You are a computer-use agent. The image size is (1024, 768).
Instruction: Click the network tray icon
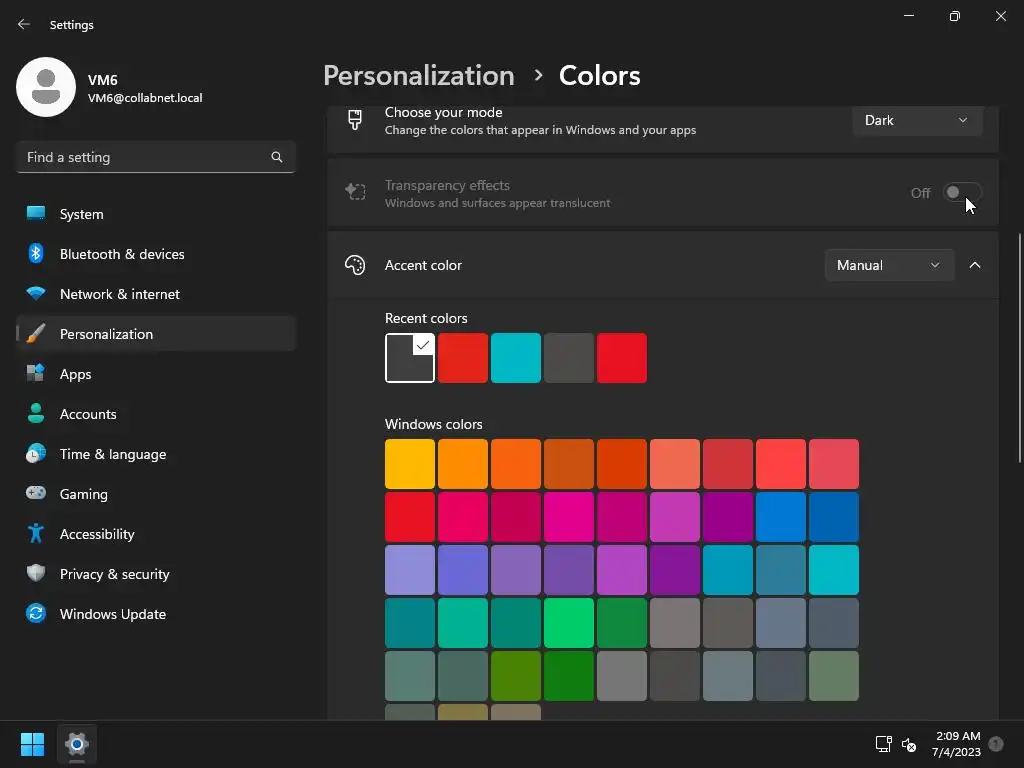883,744
